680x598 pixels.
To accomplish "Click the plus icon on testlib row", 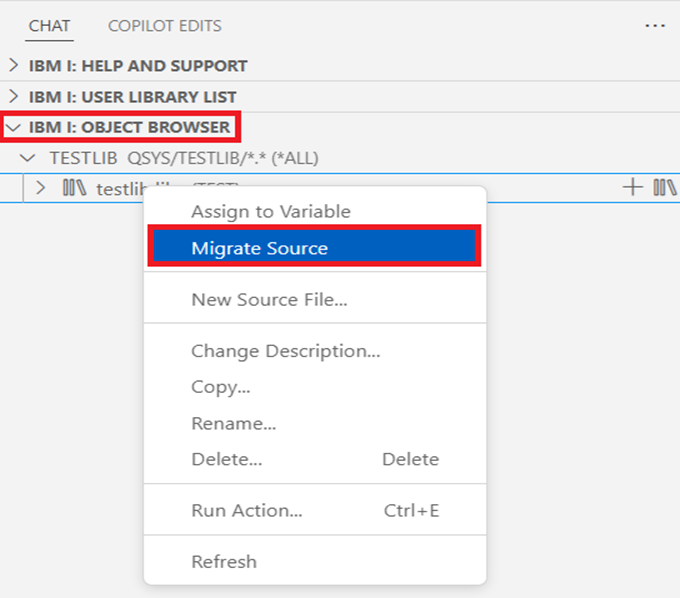I will point(632,187).
